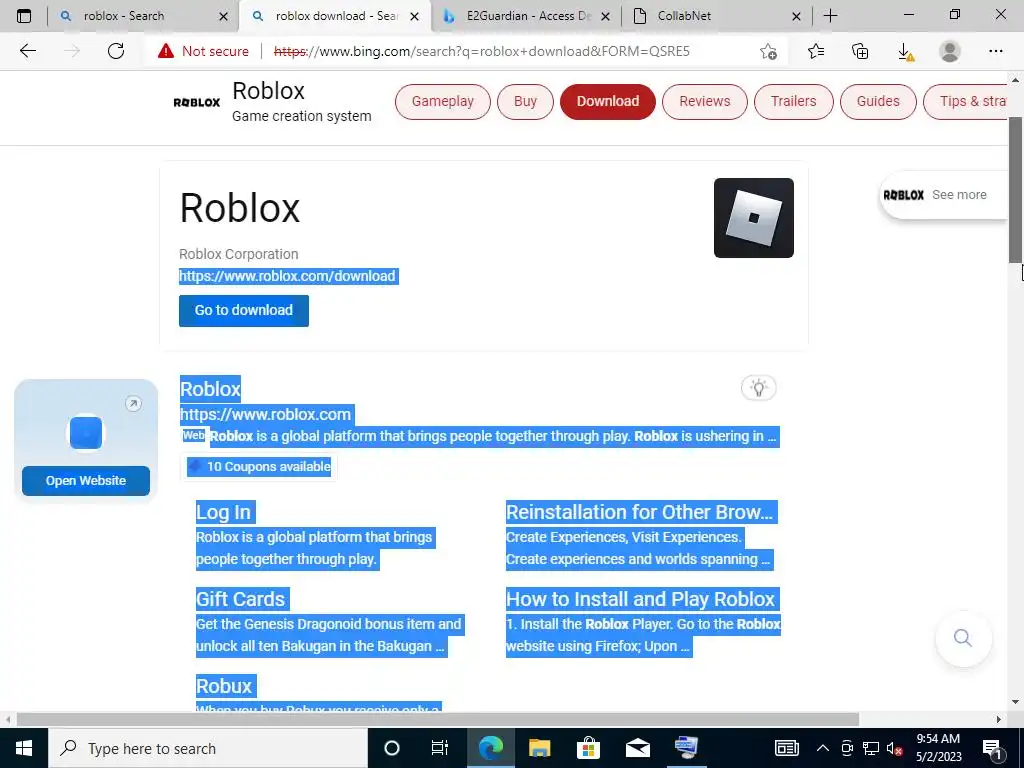Click the browser address bar URL

(x=482, y=51)
